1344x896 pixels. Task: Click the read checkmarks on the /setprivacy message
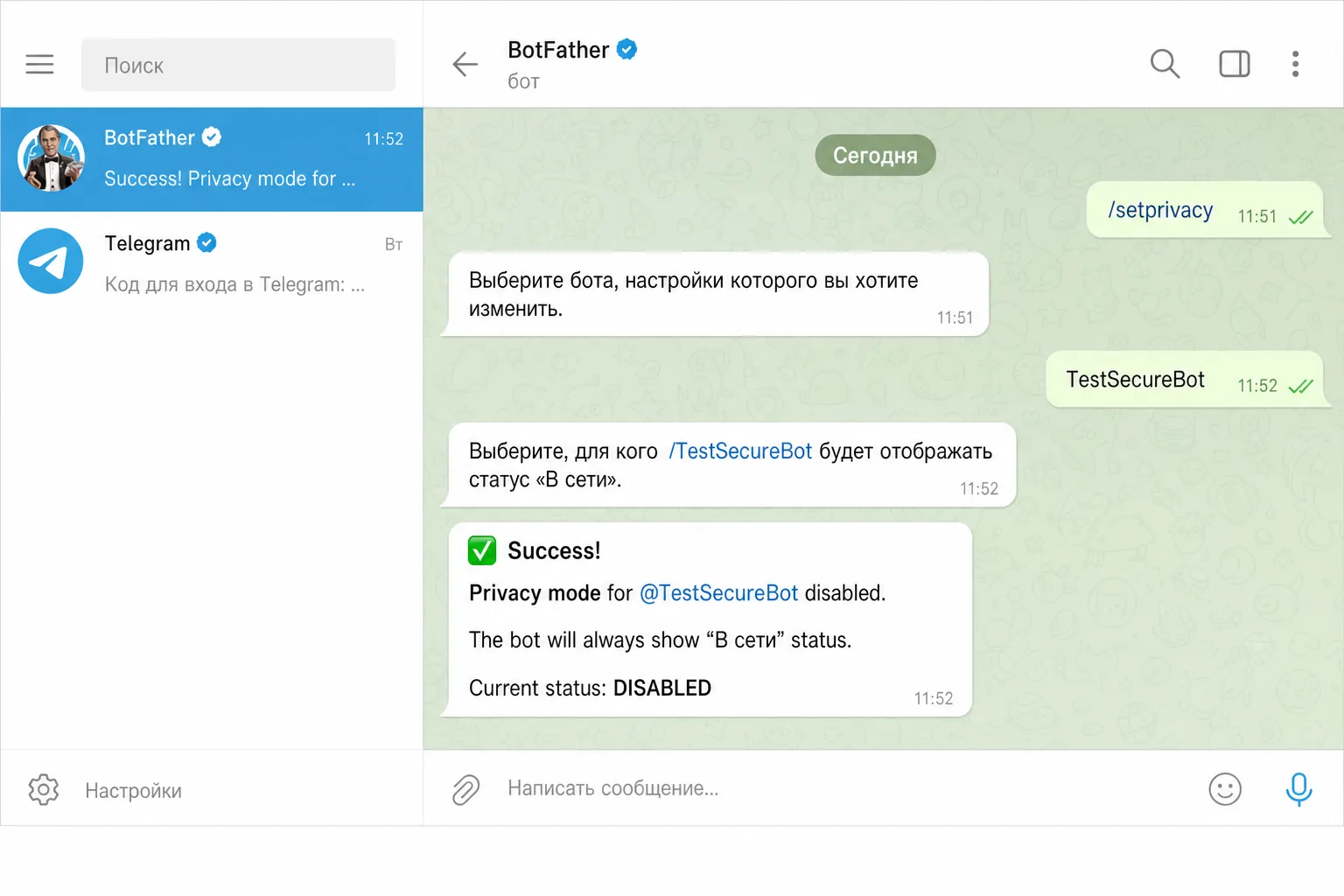point(1300,217)
